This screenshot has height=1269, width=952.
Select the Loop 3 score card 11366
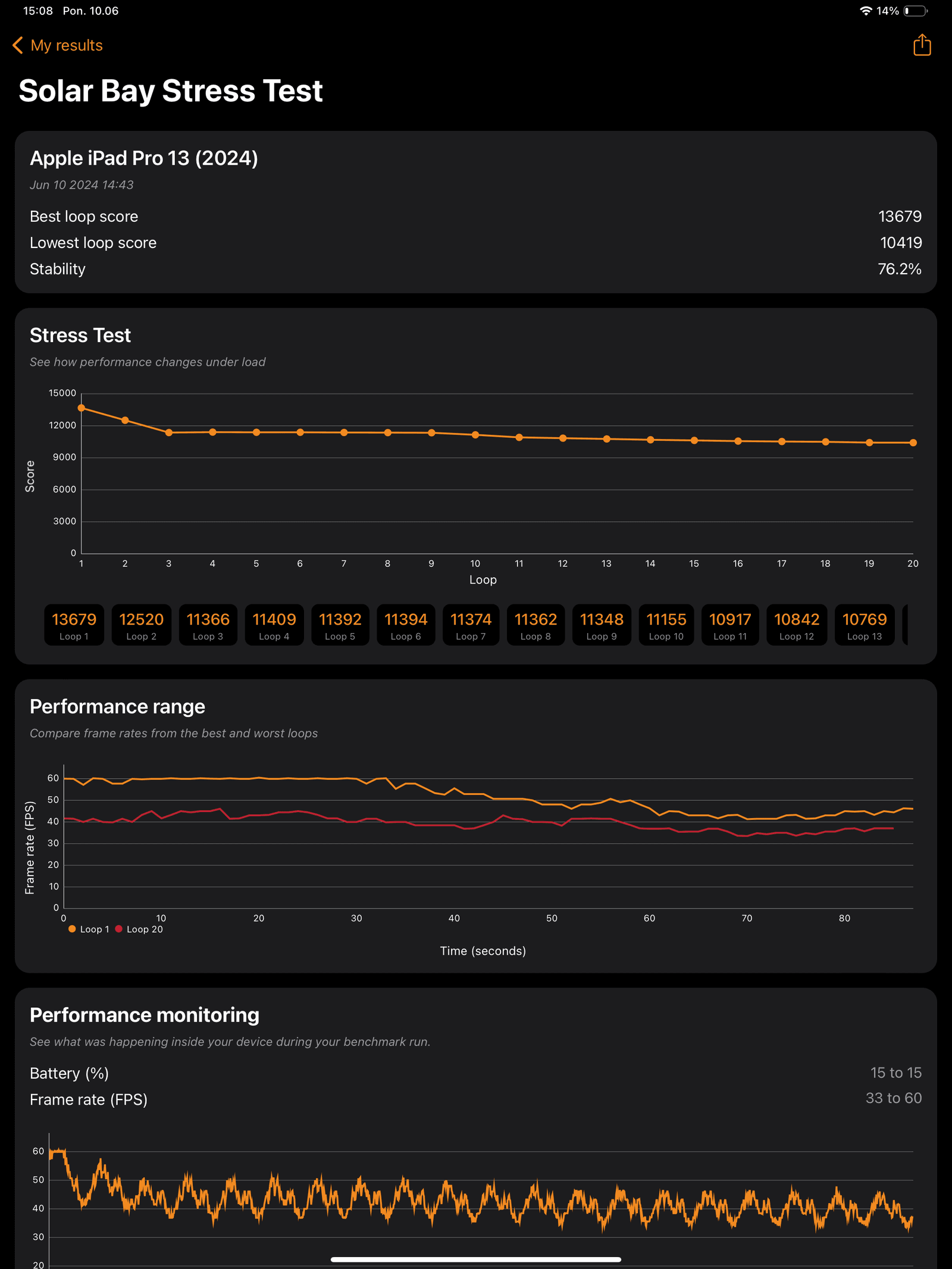(x=208, y=625)
